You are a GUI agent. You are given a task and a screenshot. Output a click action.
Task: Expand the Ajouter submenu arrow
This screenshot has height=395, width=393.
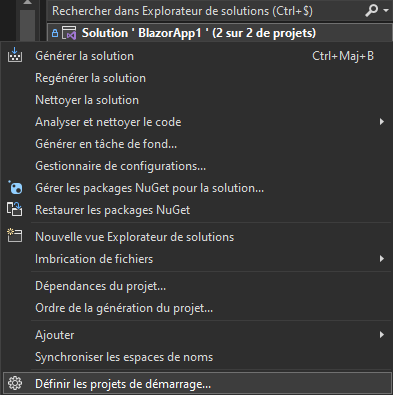tap(382, 335)
